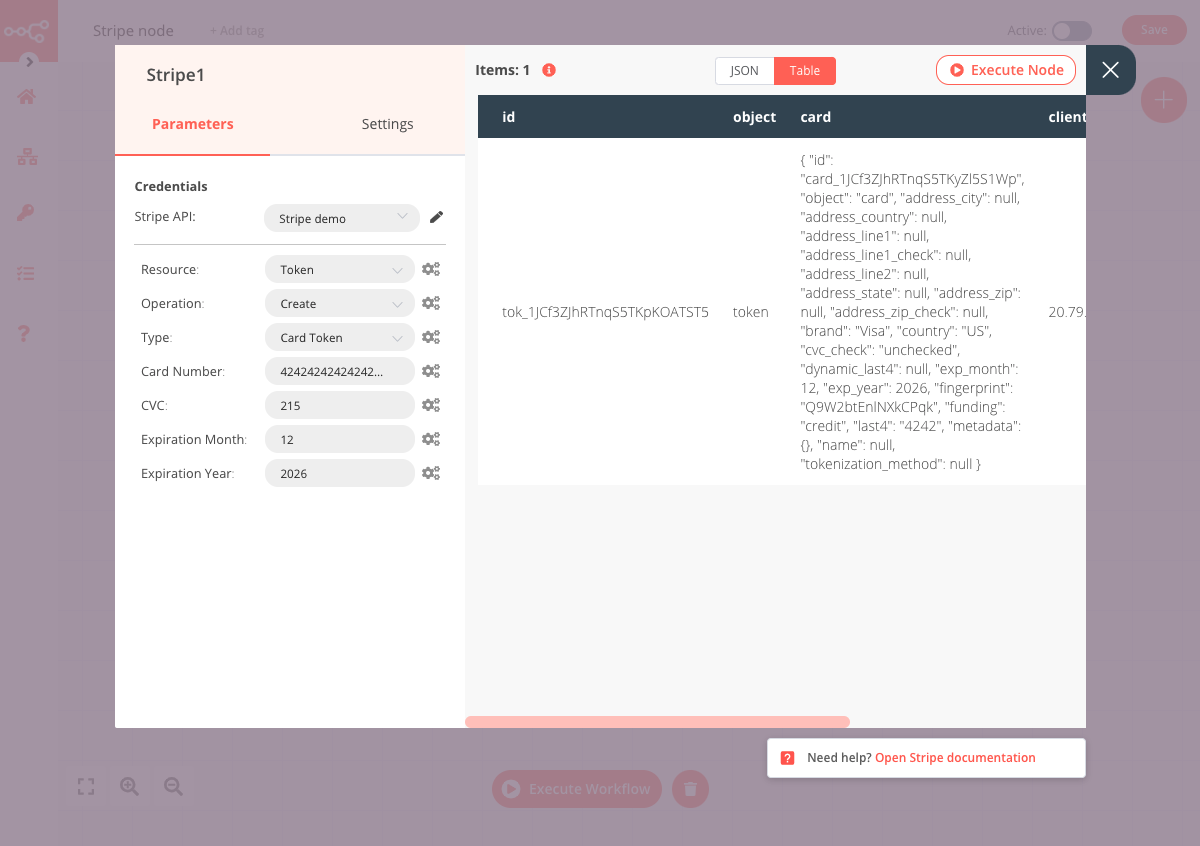
Task: Click the horizontal scrollbar under the output table
Action: coord(657,722)
